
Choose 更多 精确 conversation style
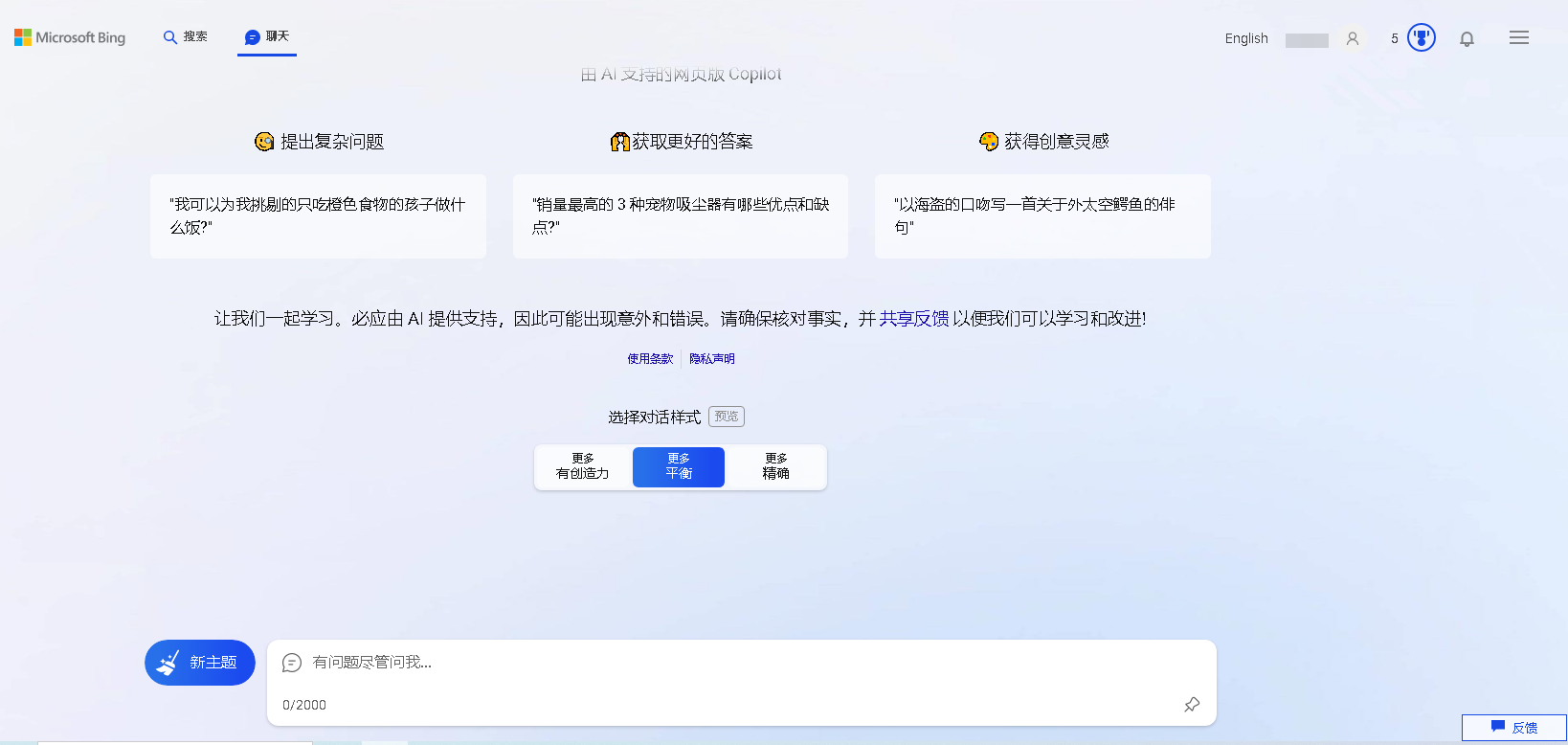coord(776,466)
